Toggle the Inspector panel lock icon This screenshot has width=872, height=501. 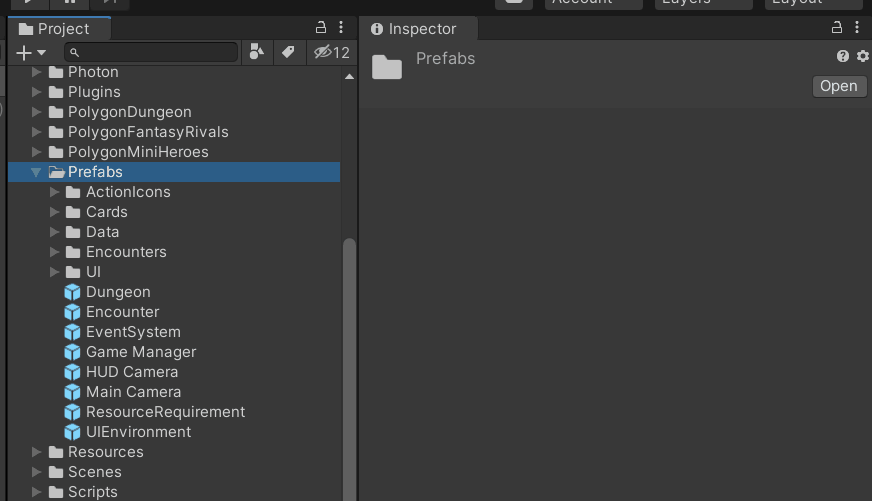(837, 27)
